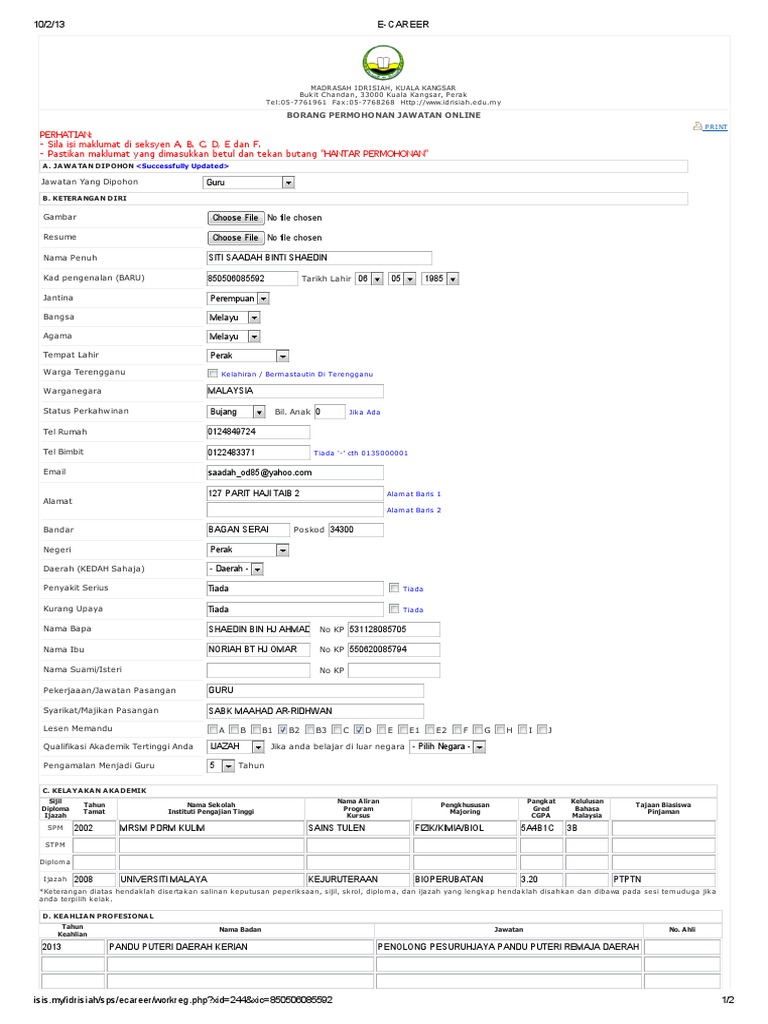Tick licence class B checkbox
768x1024 pixels.
pos(234,729)
